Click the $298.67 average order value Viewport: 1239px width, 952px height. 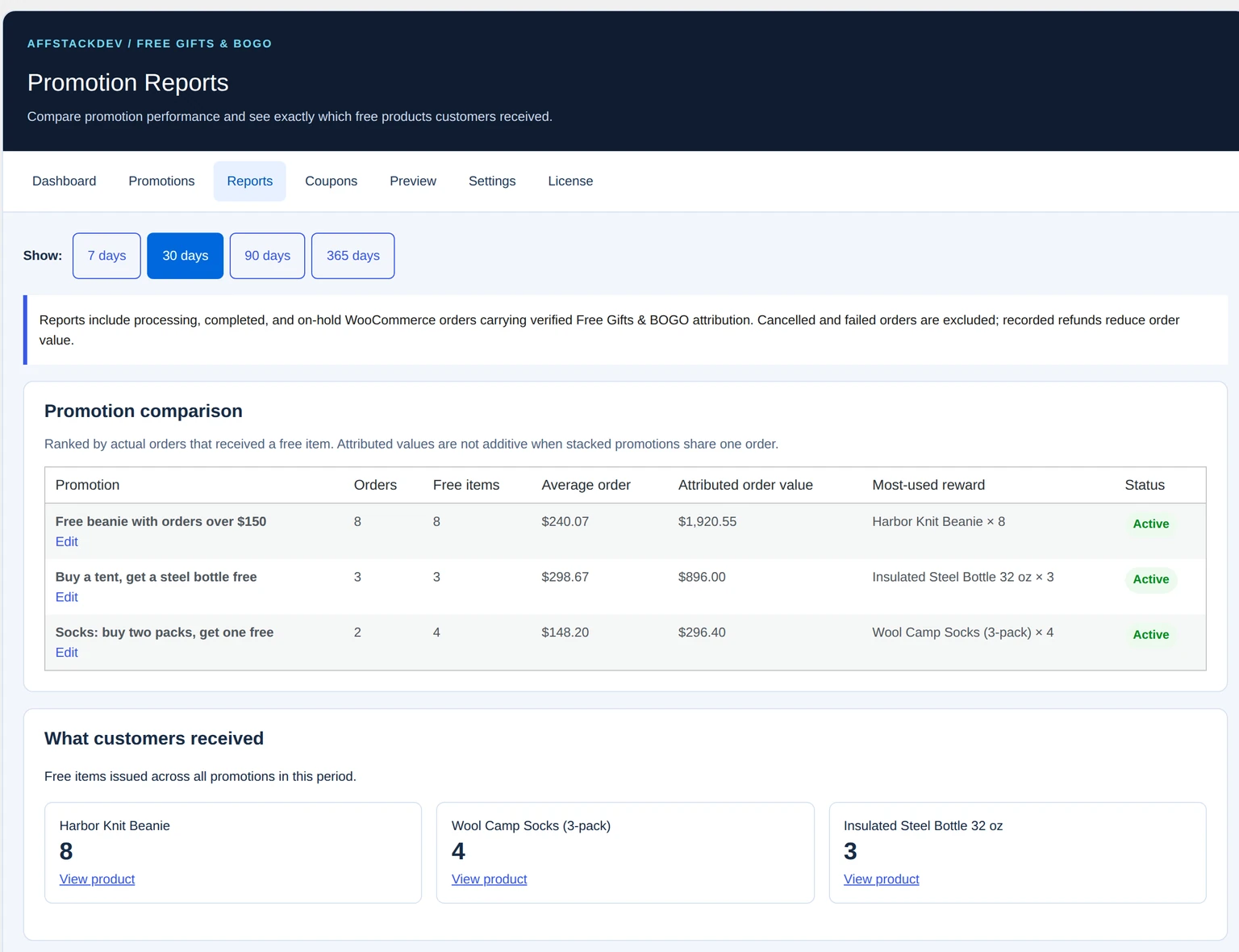pos(565,577)
